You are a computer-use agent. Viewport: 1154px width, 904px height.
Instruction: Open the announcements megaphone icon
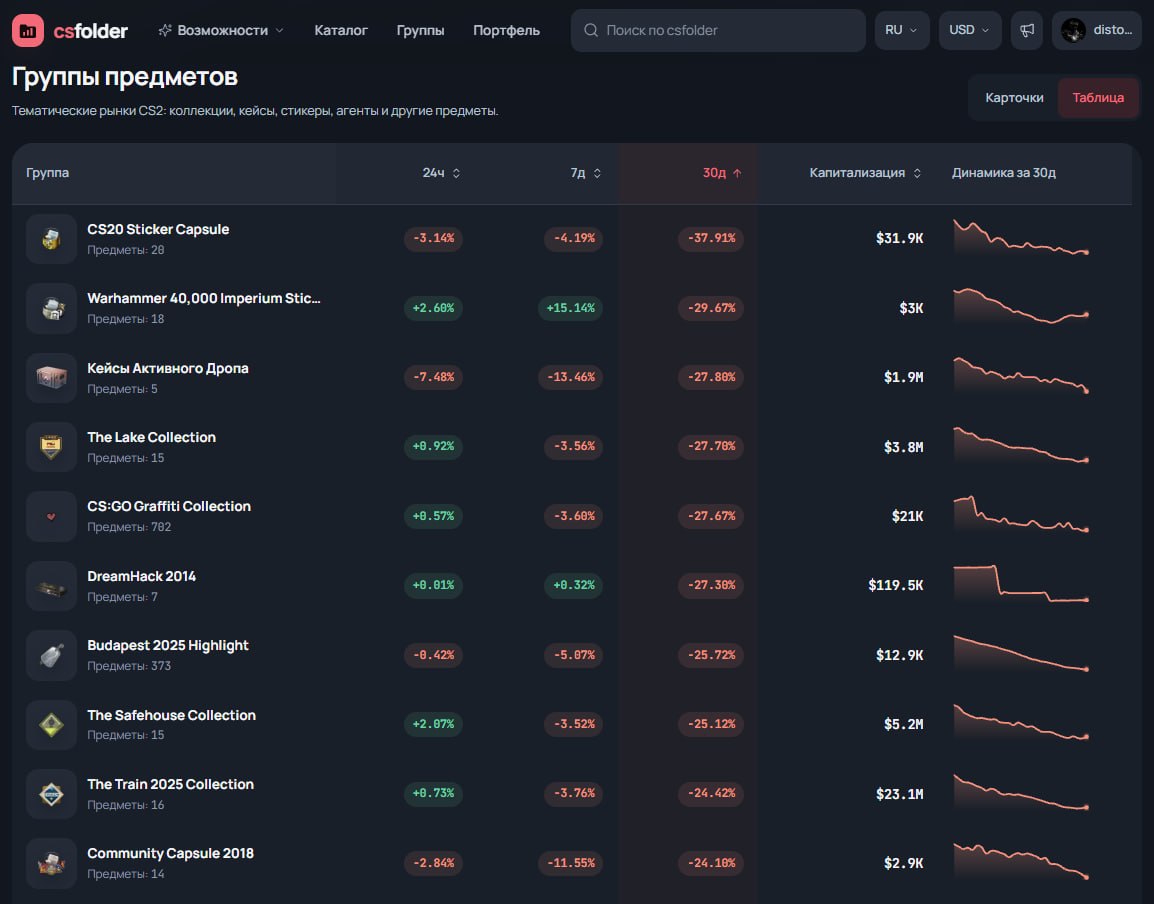tap(1027, 30)
